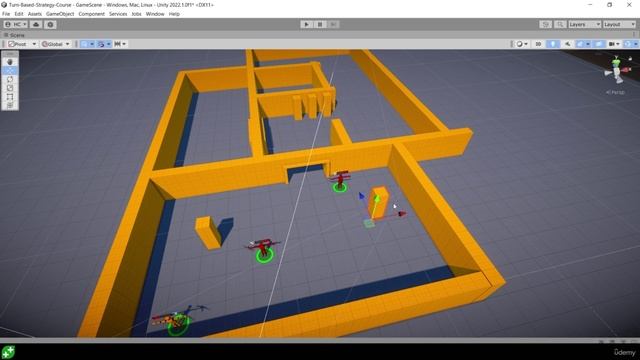Select the selected orange pillar obstacle
This screenshot has width=640, height=360.
click(x=380, y=203)
